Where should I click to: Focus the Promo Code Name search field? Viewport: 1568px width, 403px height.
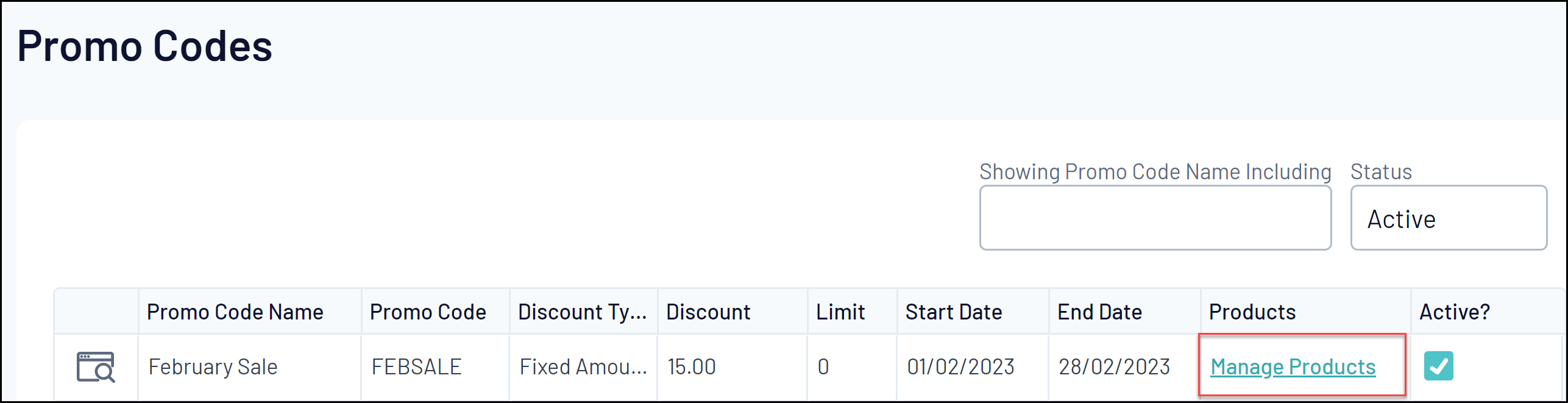1155,218
